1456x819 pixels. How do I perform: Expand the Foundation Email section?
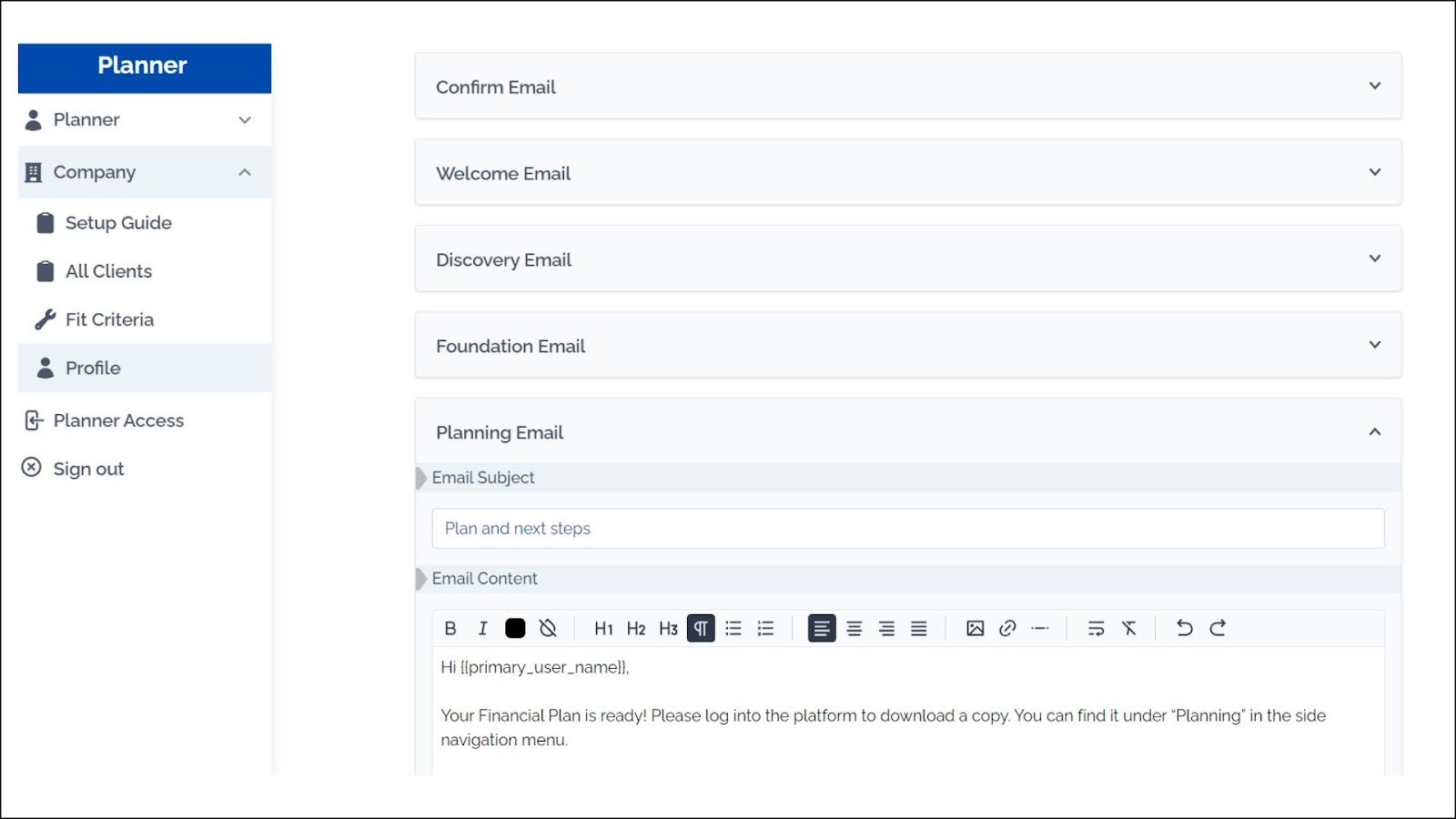pyautogui.click(x=908, y=346)
